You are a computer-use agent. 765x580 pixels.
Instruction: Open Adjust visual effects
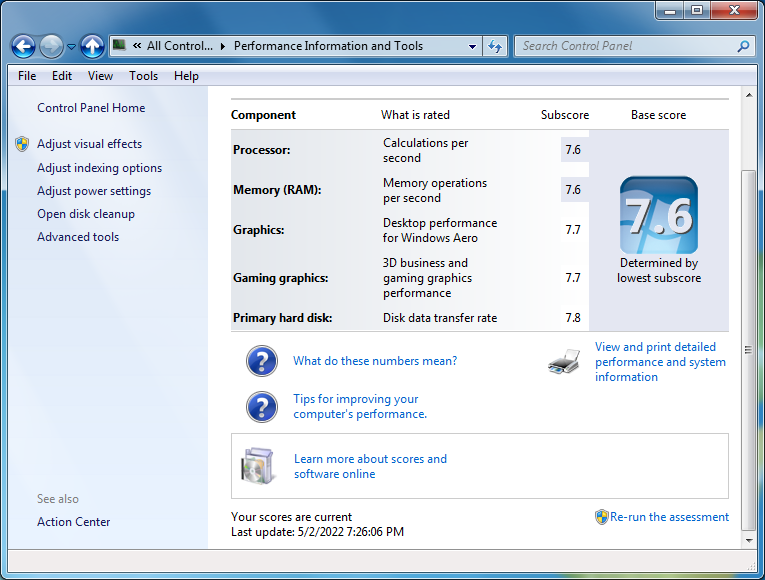click(89, 144)
